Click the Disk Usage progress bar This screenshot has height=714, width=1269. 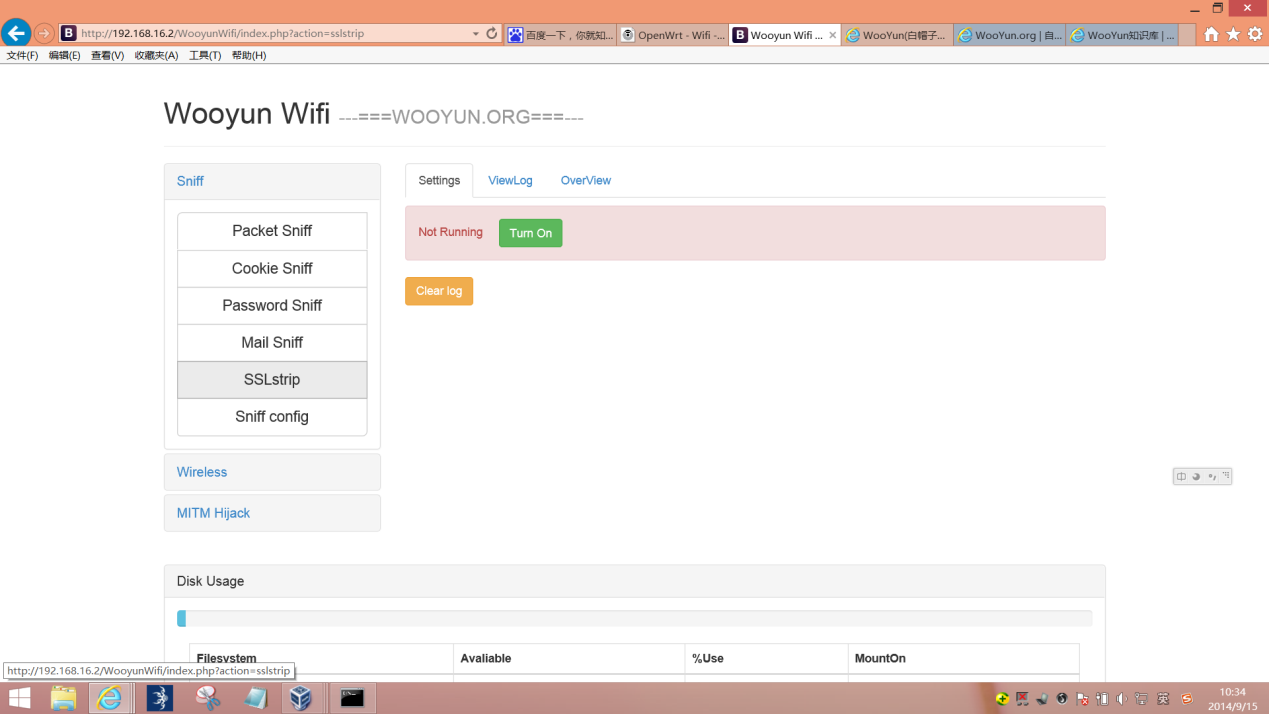pyautogui.click(x=635, y=619)
